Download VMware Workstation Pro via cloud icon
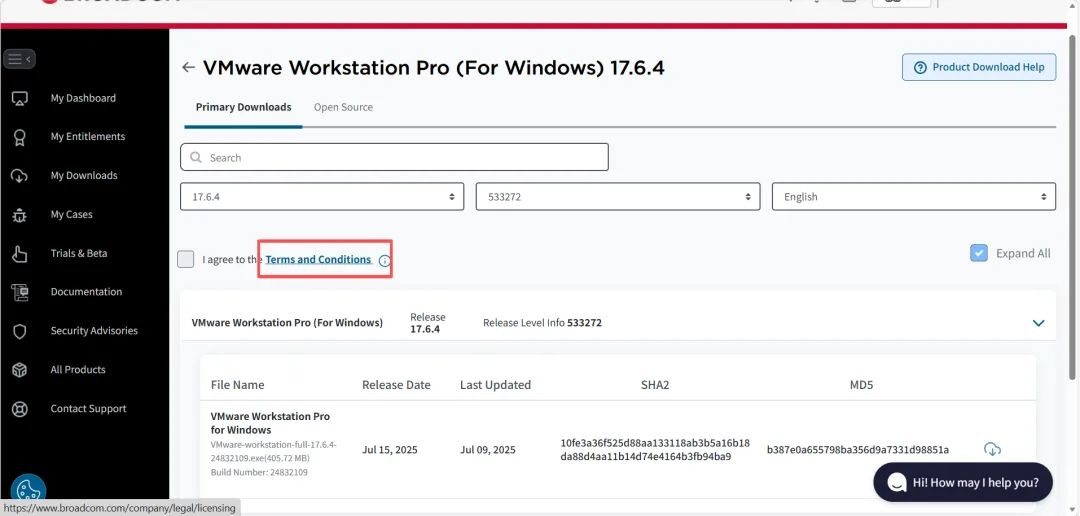The height and width of the screenshot is (516, 1080). [992, 450]
